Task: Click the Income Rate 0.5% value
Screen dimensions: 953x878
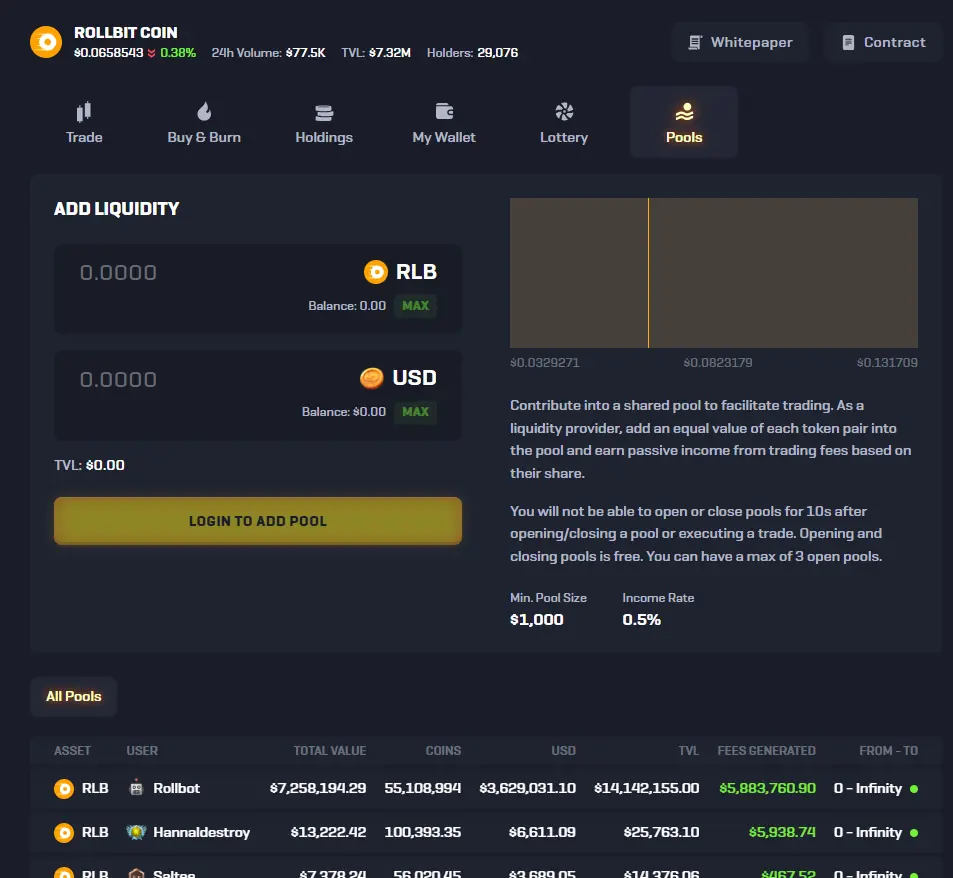Action: [641, 620]
